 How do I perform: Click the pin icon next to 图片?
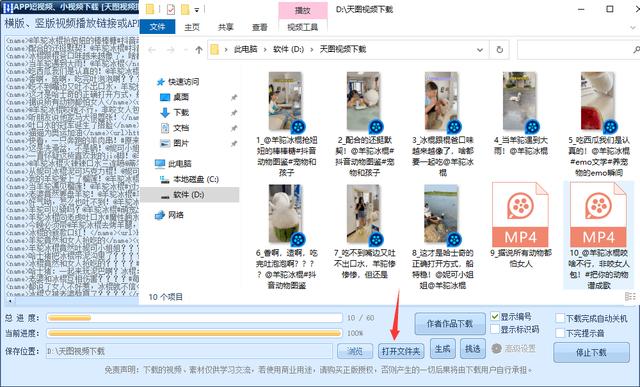point(234,143)
